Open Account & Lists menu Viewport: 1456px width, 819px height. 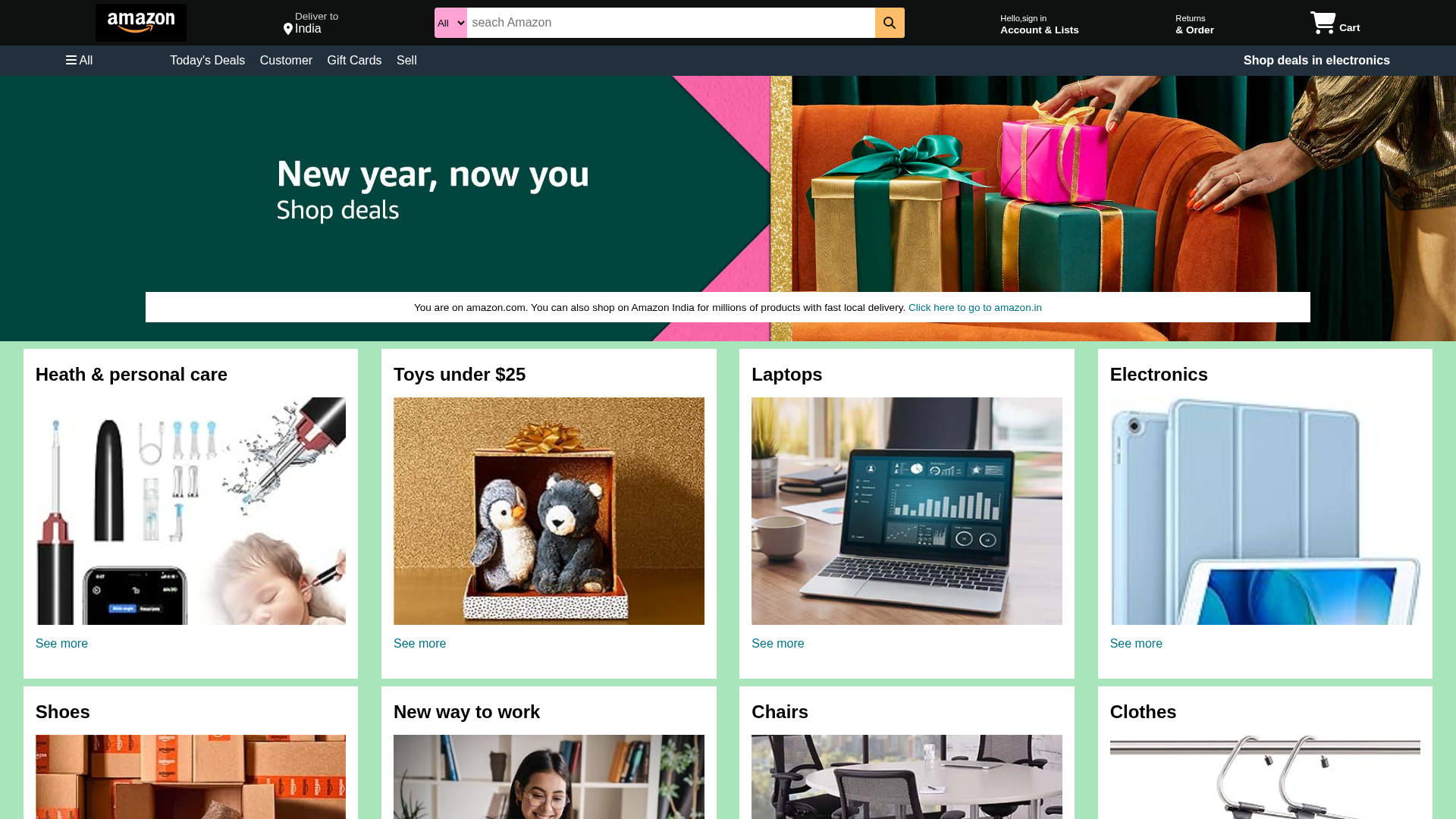point(1039,24)
